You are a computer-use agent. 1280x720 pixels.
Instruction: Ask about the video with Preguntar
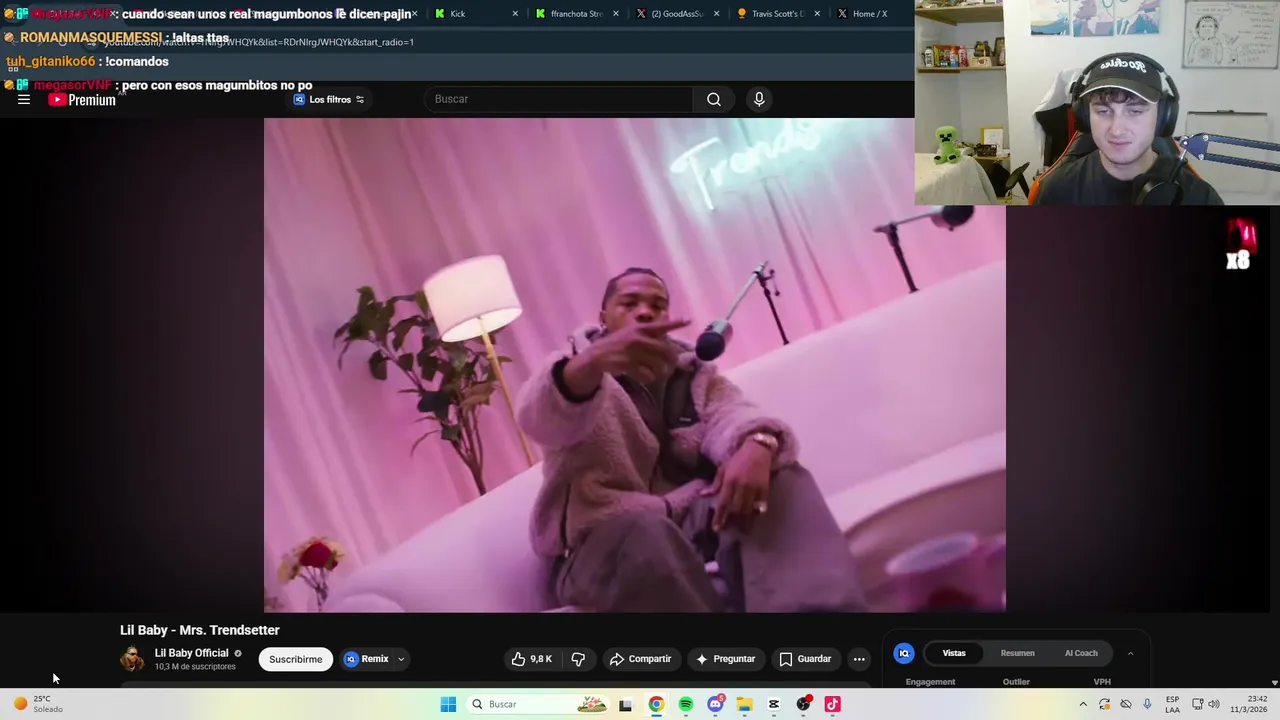(726, 659)
